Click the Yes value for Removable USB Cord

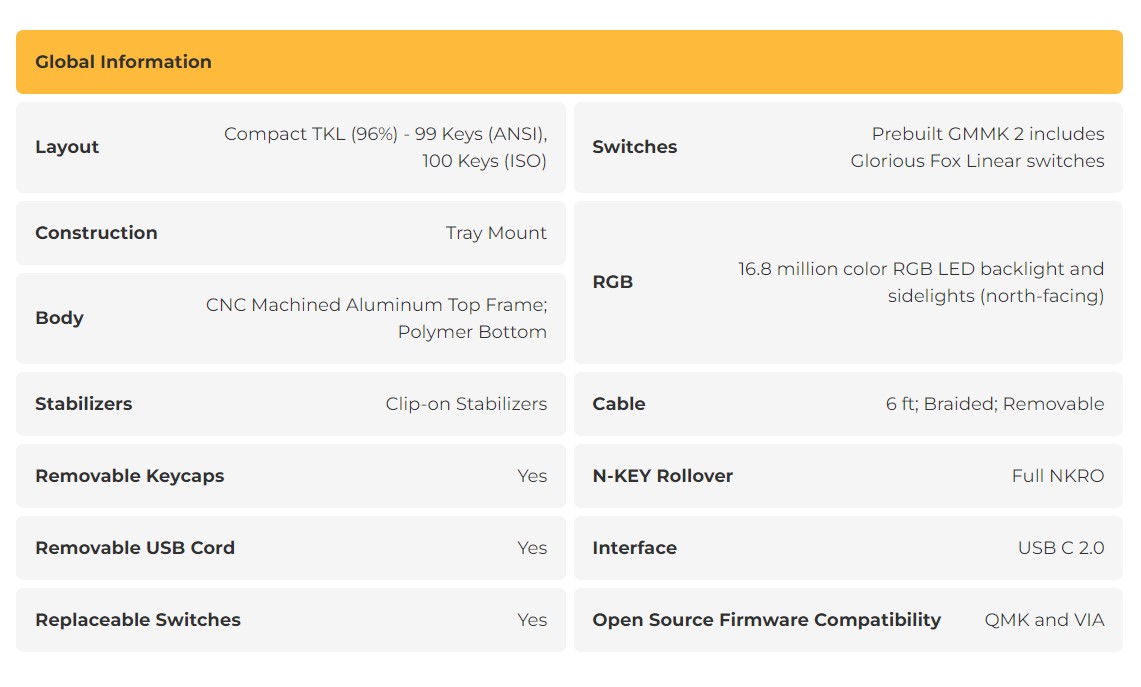532,548
